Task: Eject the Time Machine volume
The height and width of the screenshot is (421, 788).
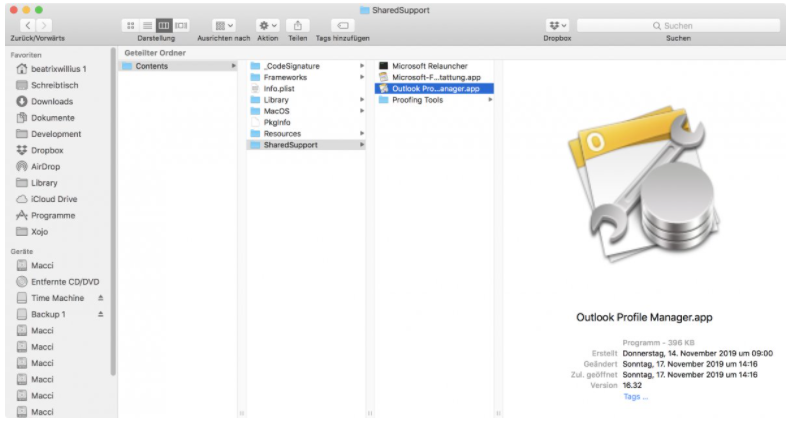Action: click(100, 298)
